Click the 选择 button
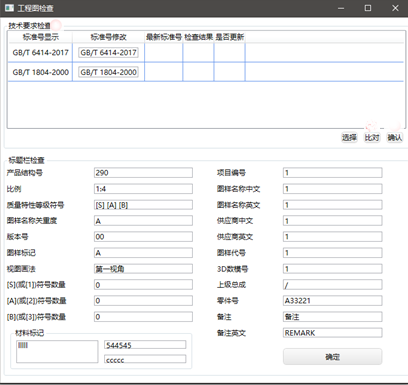Screen dimensions: 408x385 tap(349, 137)
